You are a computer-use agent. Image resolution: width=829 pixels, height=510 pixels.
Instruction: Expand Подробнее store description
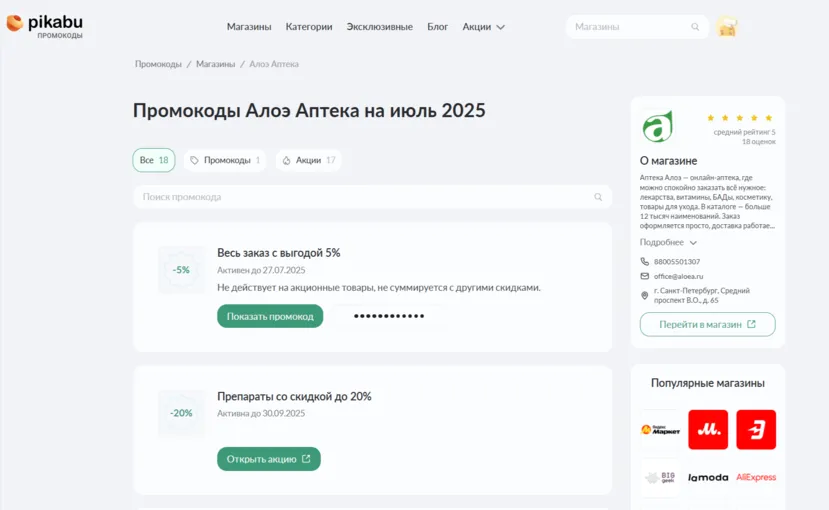click(x=668, y=242)
